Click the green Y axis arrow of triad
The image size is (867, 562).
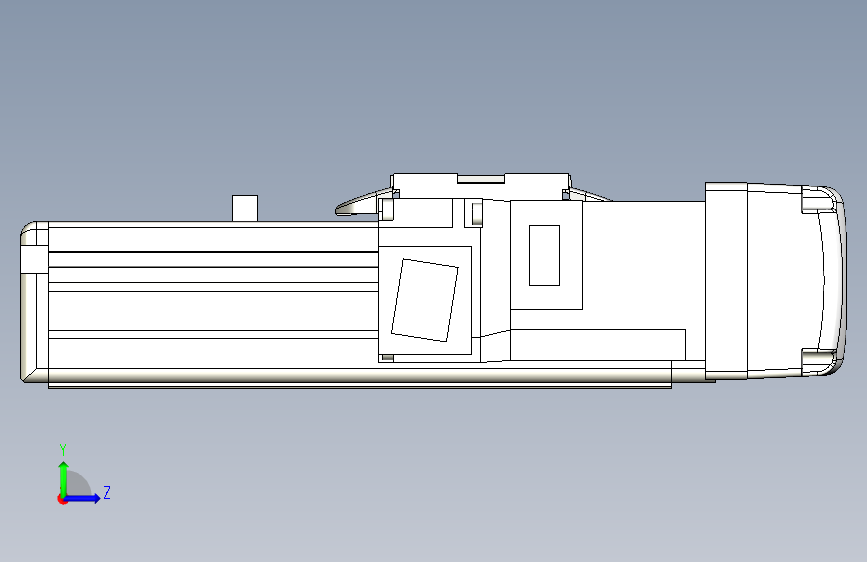click(64, 478)
